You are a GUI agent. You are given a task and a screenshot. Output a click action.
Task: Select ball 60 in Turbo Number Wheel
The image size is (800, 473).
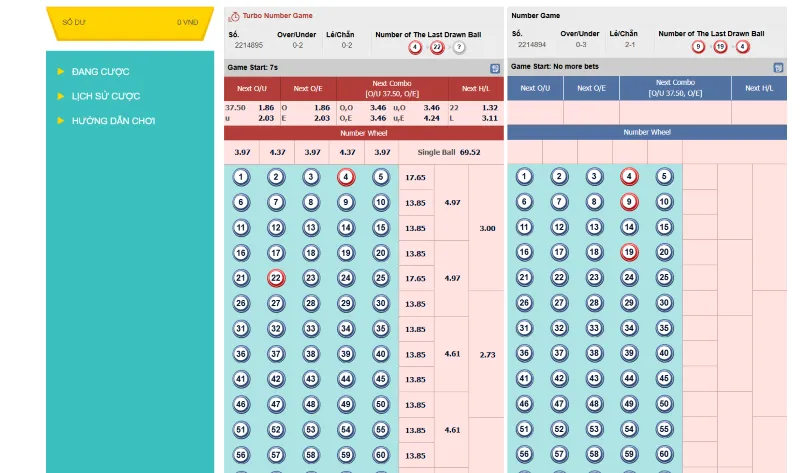tap(381, 455)
